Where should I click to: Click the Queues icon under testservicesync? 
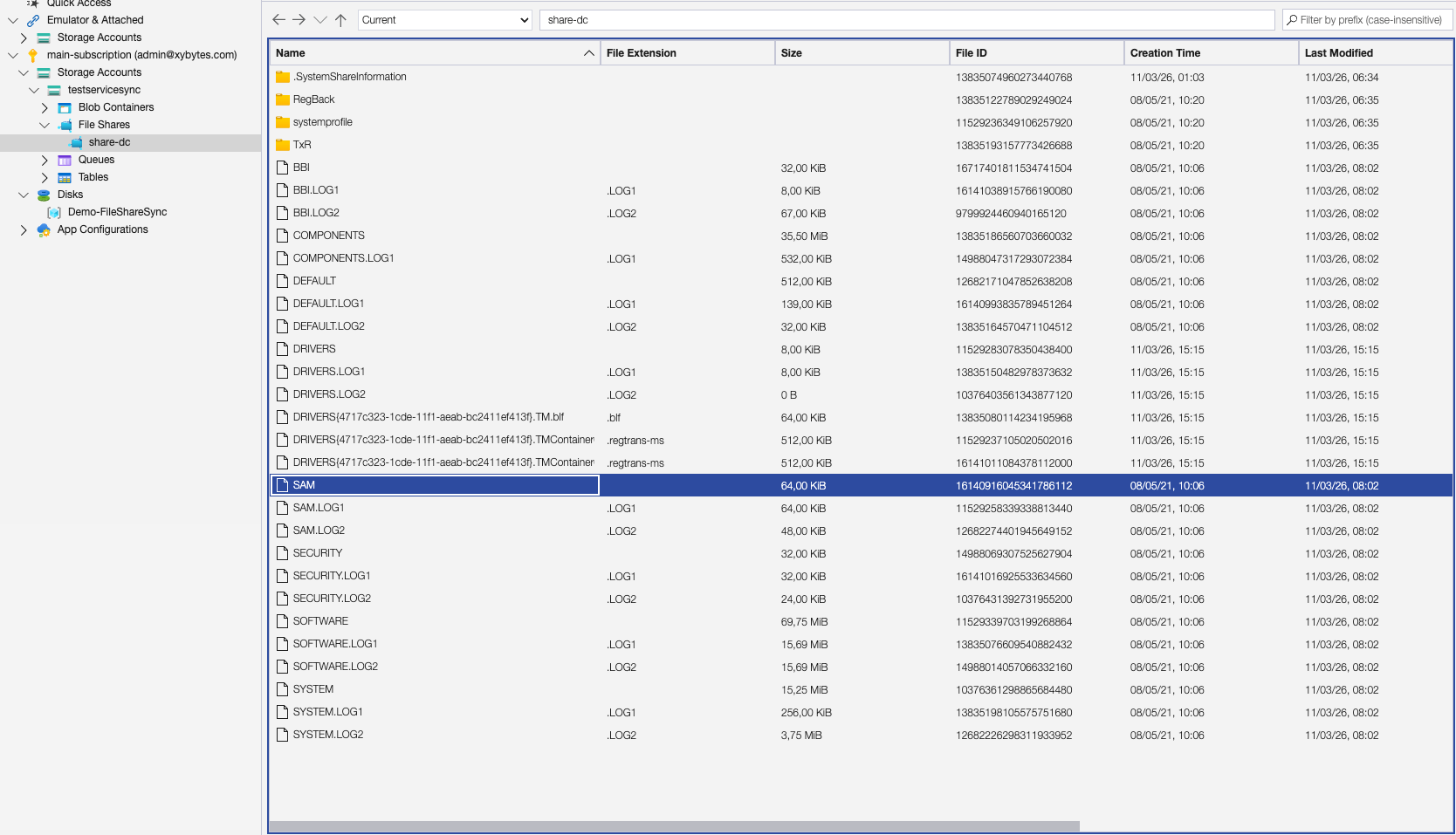(x=65, y=160)
